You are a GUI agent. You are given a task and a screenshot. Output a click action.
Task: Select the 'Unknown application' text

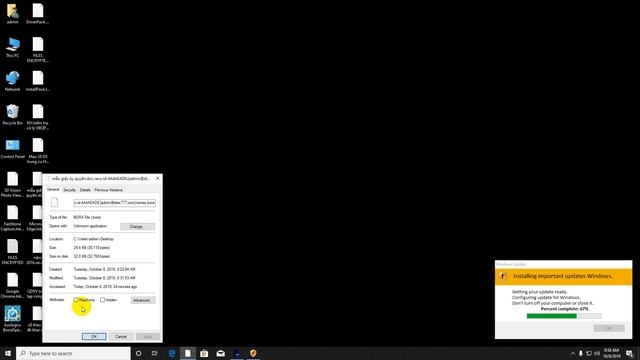click(90, 226)
